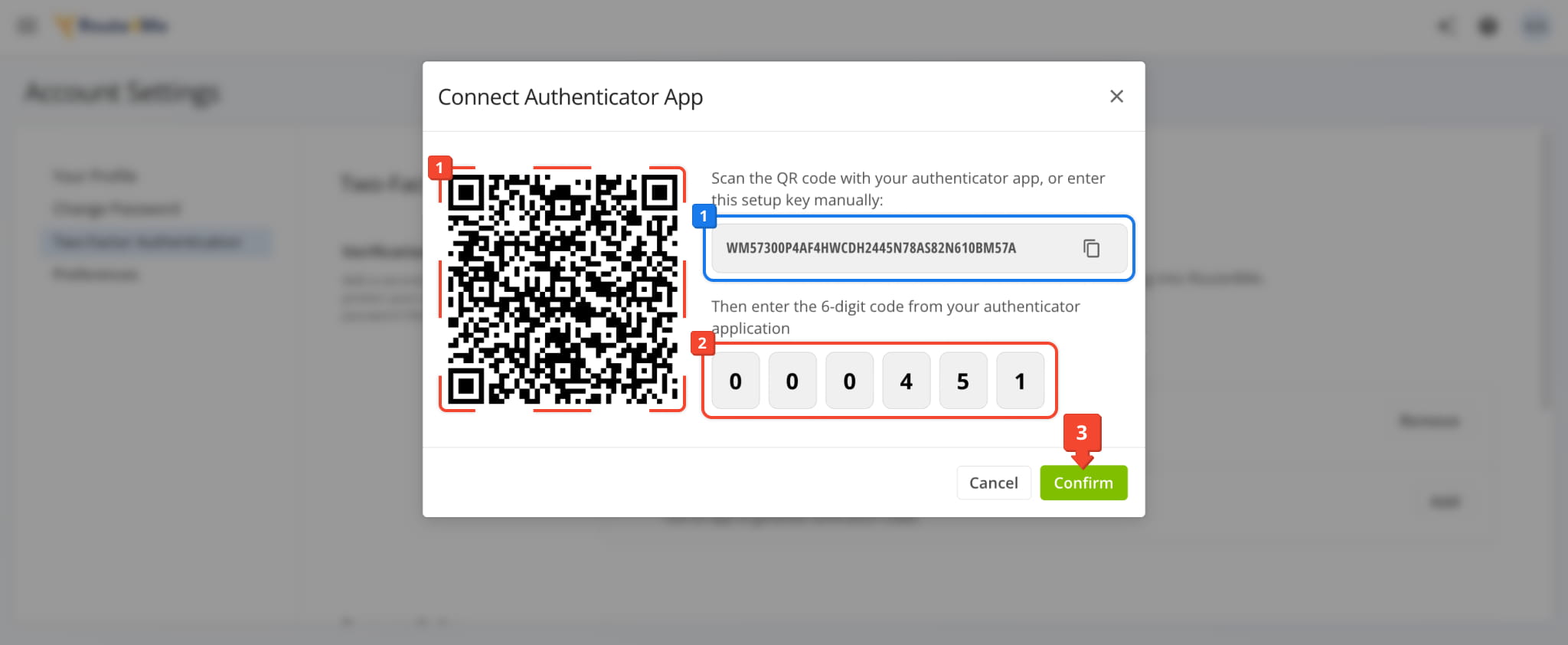The width and height of the screenshot is (1568, 645).
Task: Cancel the authenticator setup
Action: [x=994, y=483]
